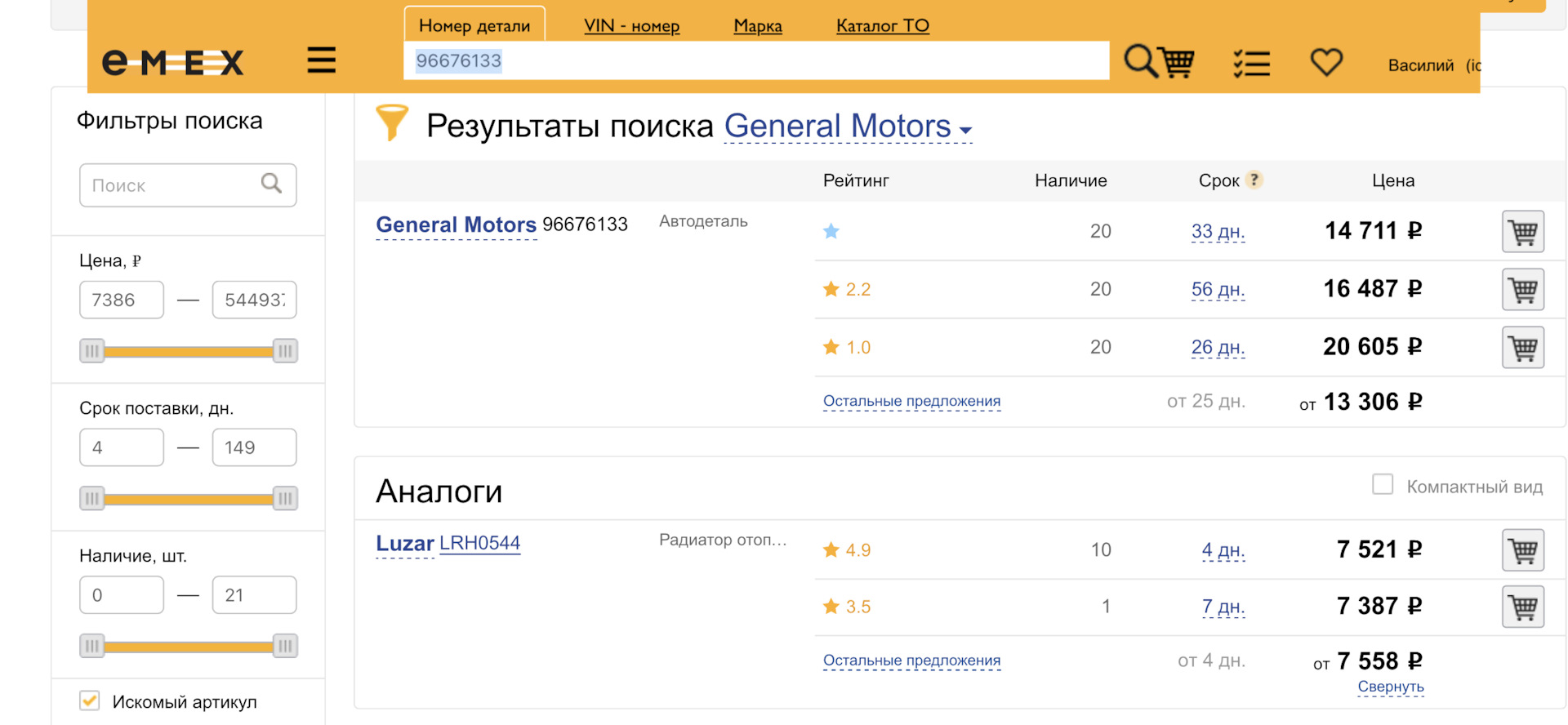Add 7 521 ₽ Luzar offer to cart
The image size is (1568, 725).
(1522, 550)
